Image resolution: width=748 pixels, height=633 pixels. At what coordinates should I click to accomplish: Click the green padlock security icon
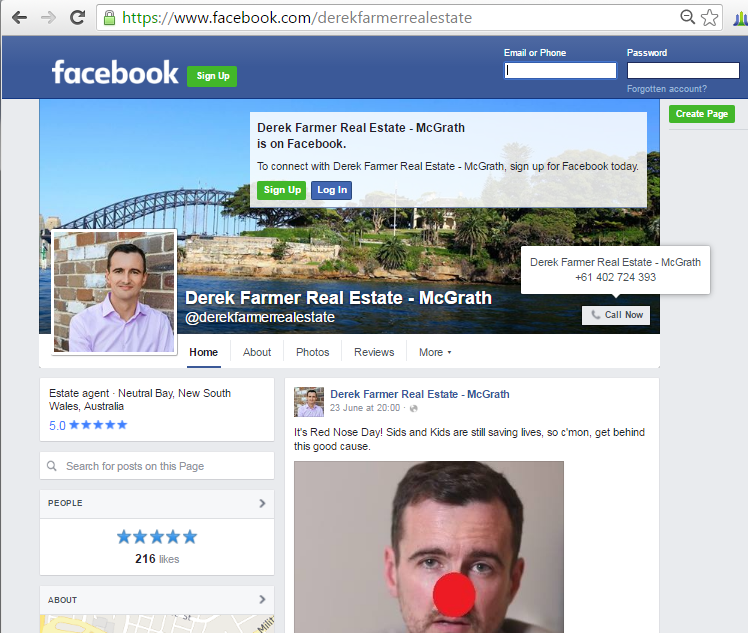click(109, 18)
